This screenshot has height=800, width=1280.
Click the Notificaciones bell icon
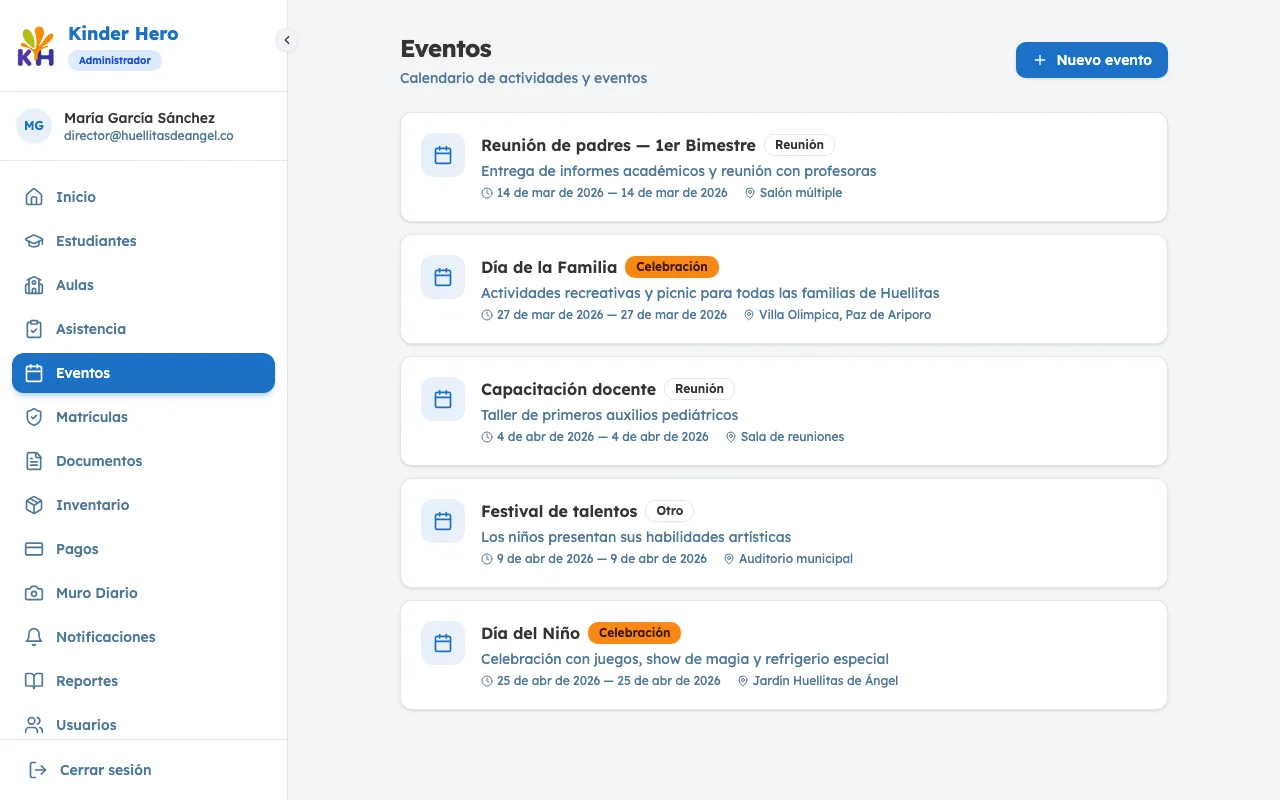pyautogui.click(x=33, y=637)
